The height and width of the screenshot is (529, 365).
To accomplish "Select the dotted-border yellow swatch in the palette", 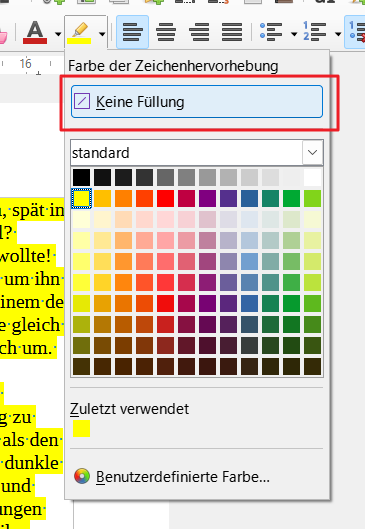I will [81, 198].
